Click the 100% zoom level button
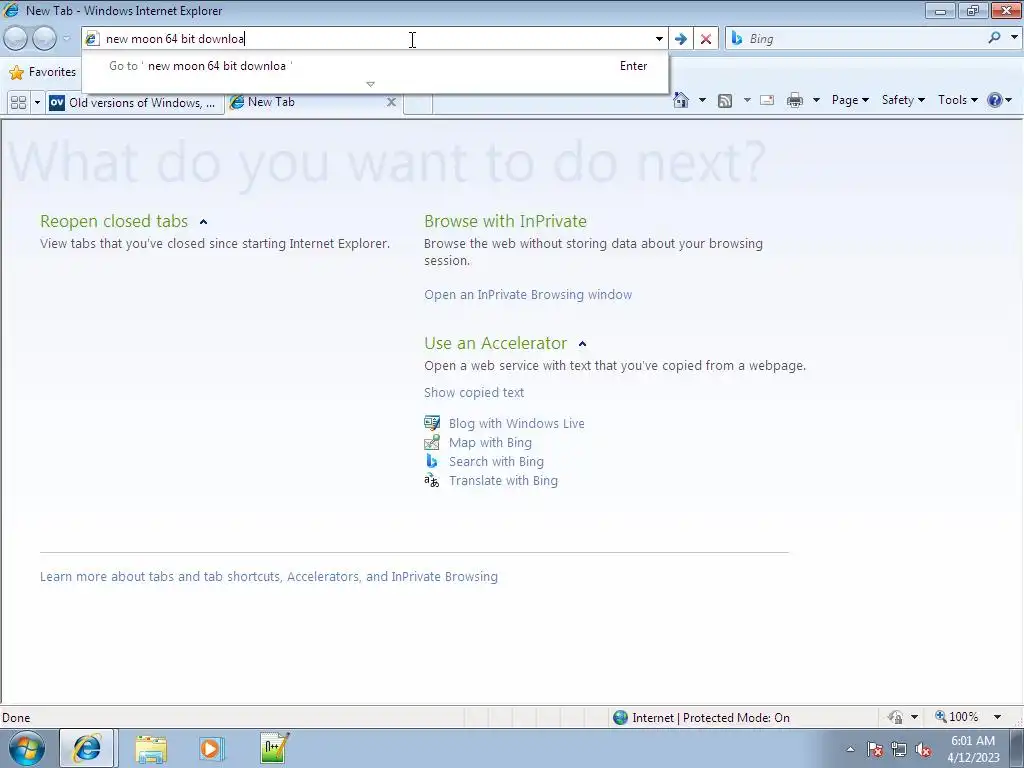The width and height of the screenshot is (1024, 768). tap(957, 717)
